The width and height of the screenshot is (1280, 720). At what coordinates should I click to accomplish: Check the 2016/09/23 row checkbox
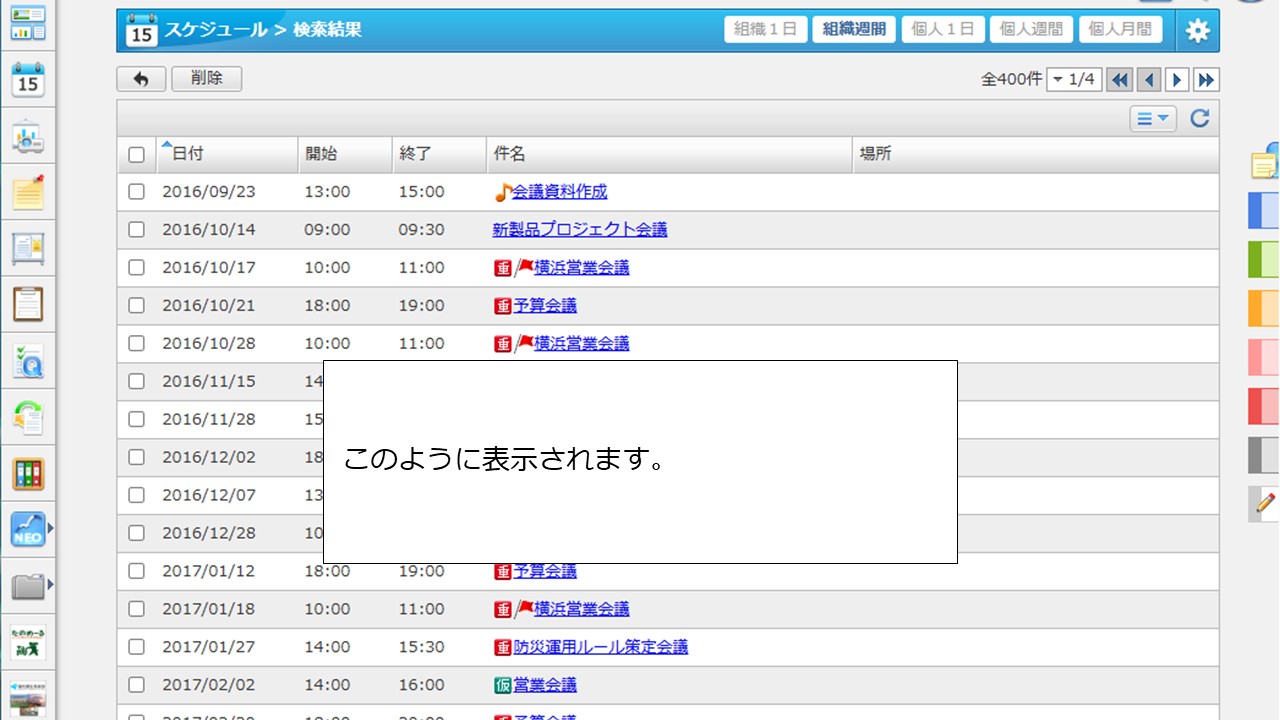(x=136, y=192)
